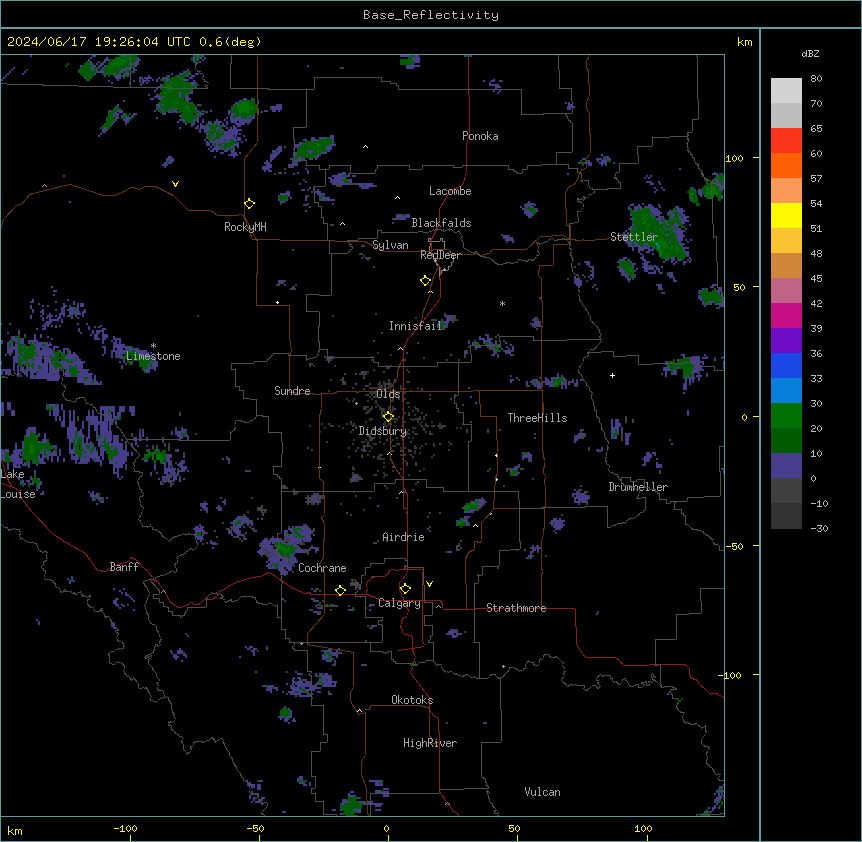This screenshot has width=862, height=842.
Task: Click the ThreeHills label
Action: pos(537,418)
